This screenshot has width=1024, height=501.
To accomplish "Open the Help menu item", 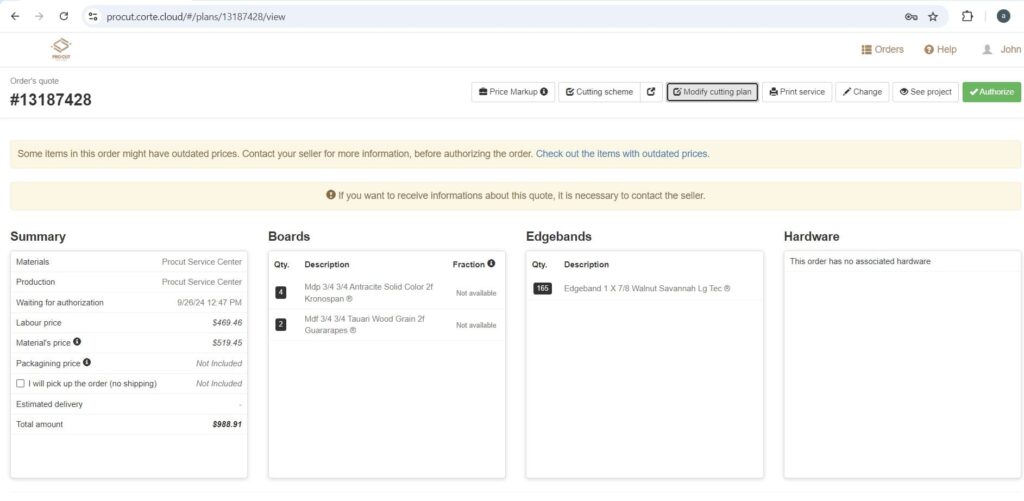I will [x=940, y=49].
